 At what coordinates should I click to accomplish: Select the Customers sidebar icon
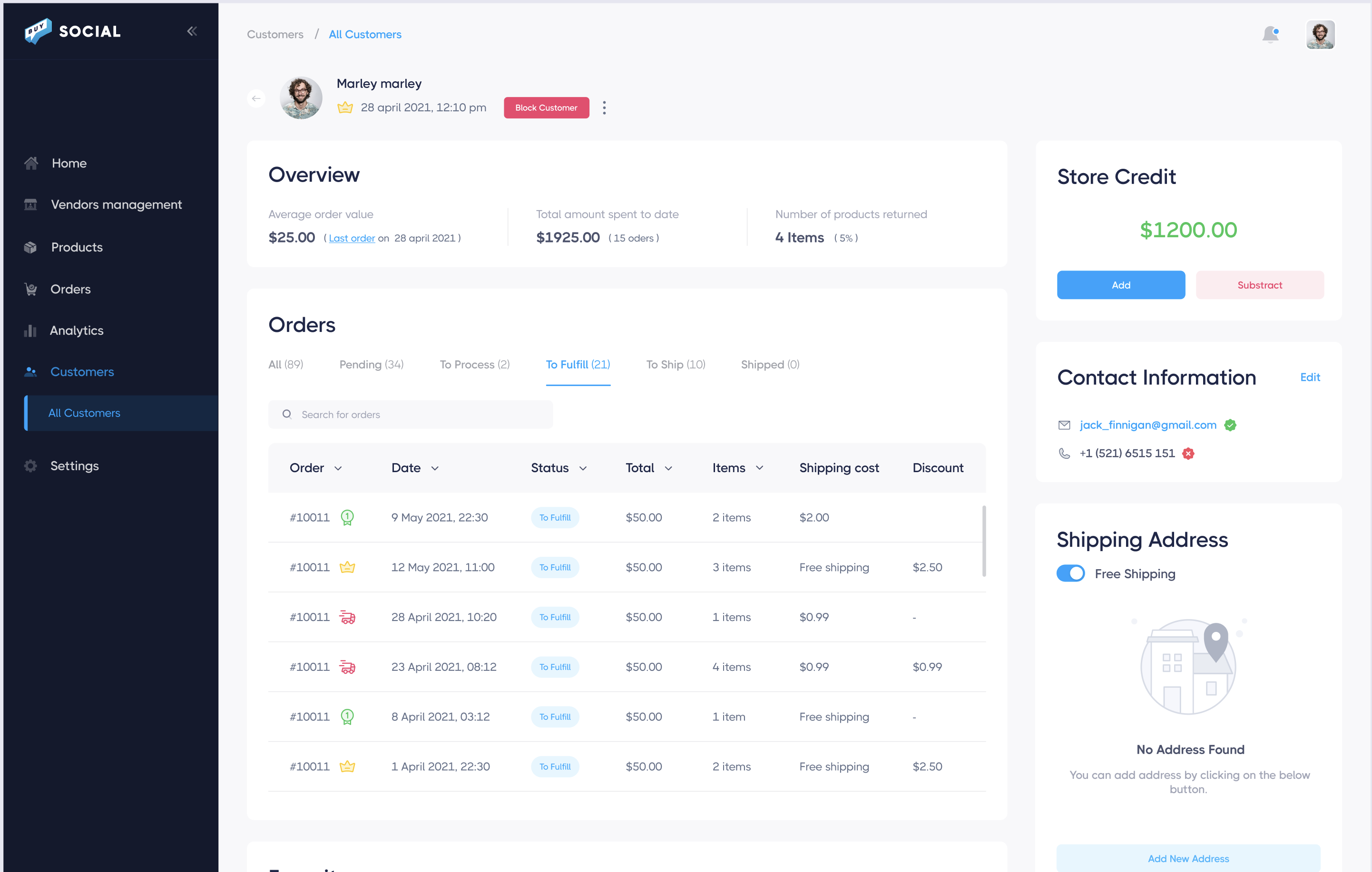(31, 371)
